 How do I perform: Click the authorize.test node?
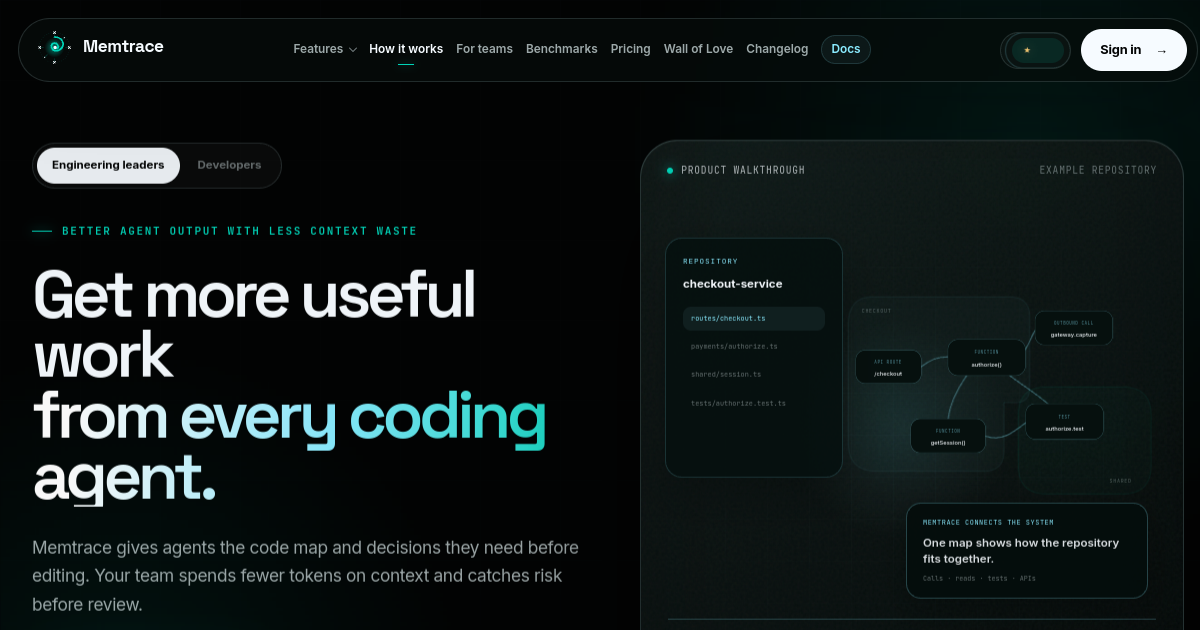click(1064, 422)
